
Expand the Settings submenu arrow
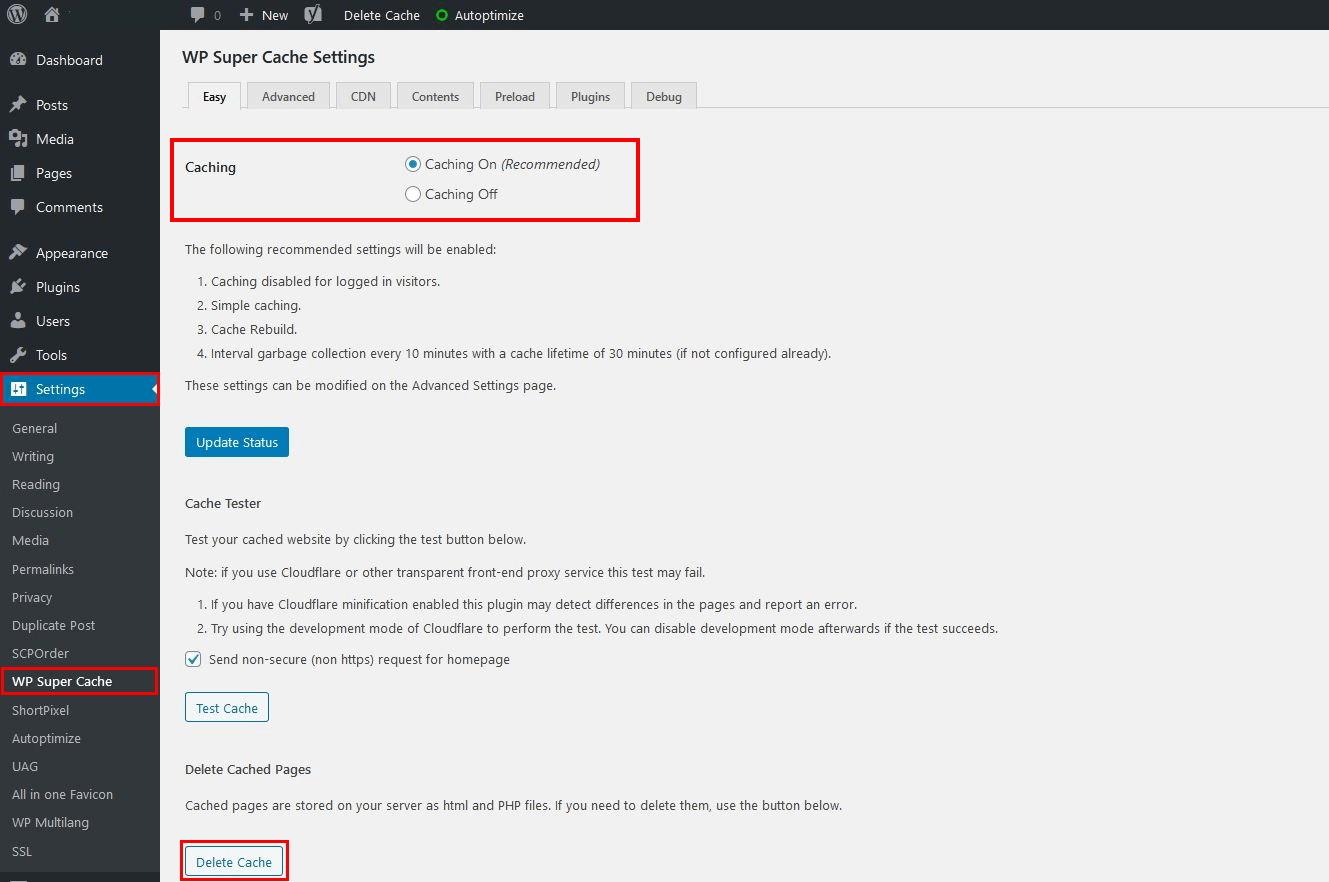tap(153, 389)
